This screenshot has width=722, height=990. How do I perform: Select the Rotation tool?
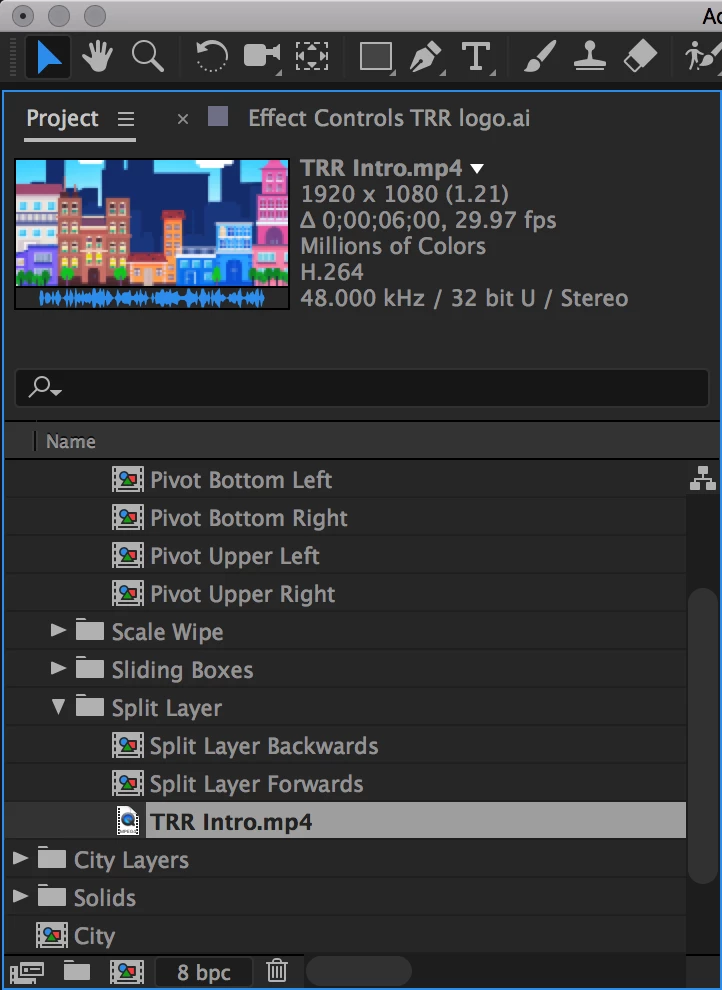pyautogui.click(x=211, y=57)
